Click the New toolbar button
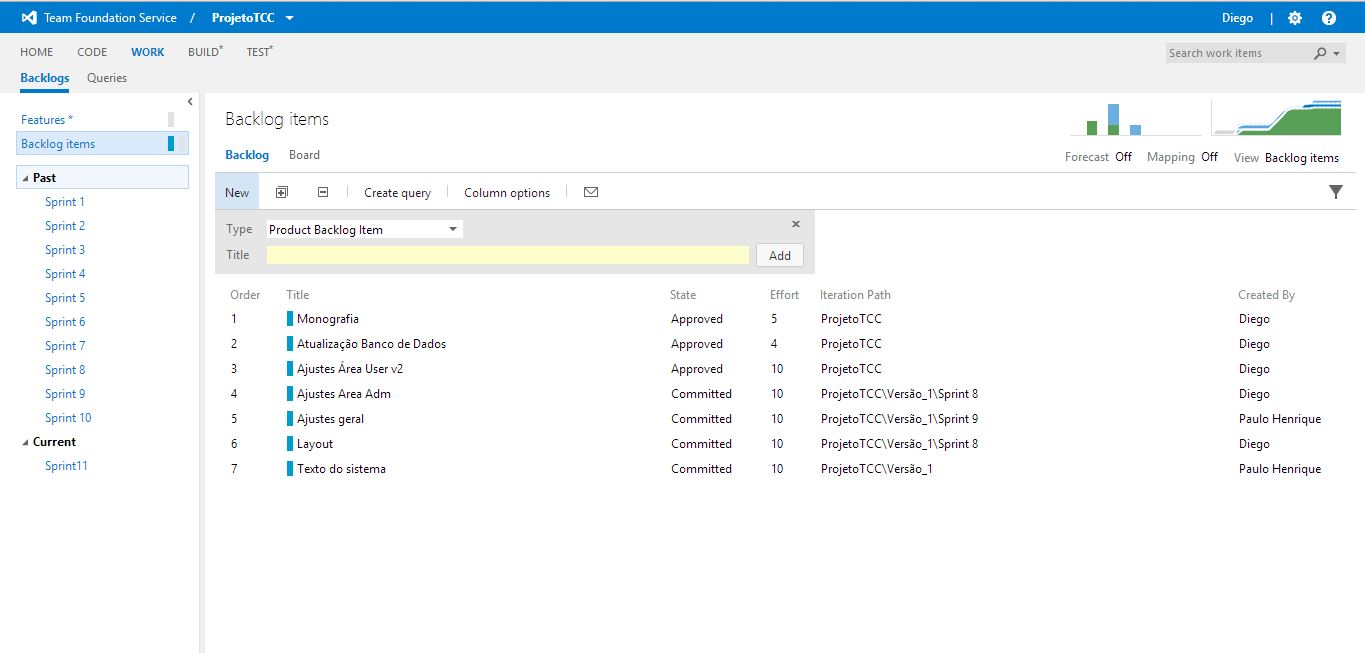Viewport: 1365px width, 653px height. pyautogui.click(x=237, y=192)
